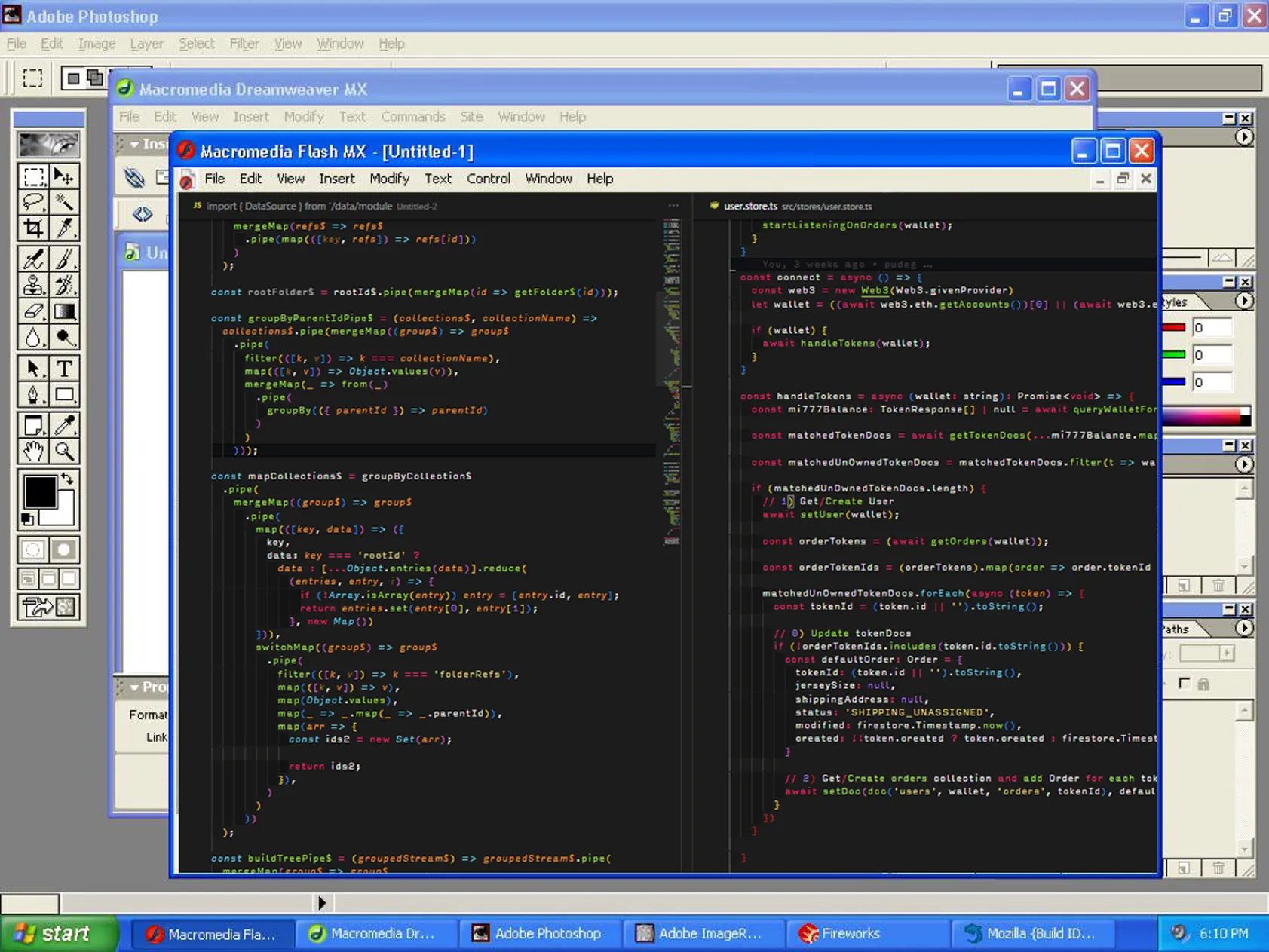
Task: Open the Control menu in Flash
Action: [488, 179]
